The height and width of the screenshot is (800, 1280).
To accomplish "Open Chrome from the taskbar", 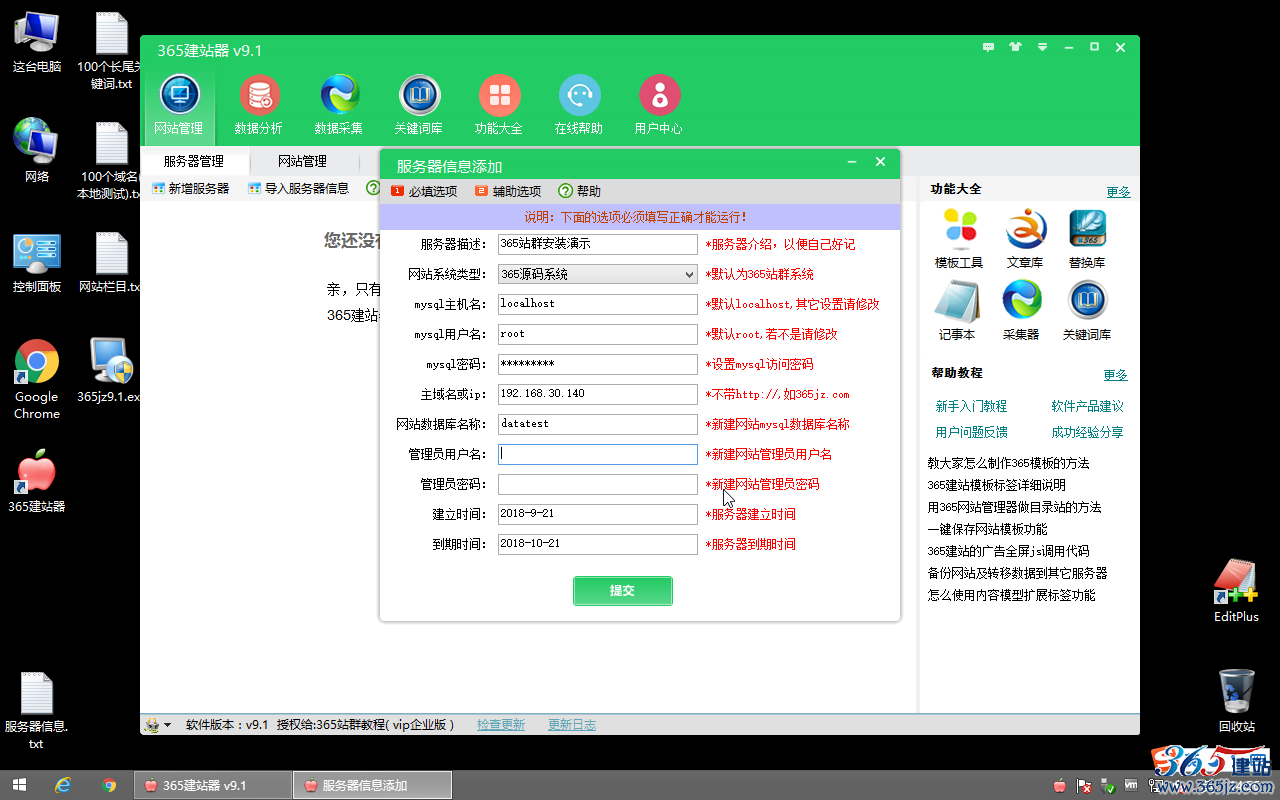I will point(109,785).
